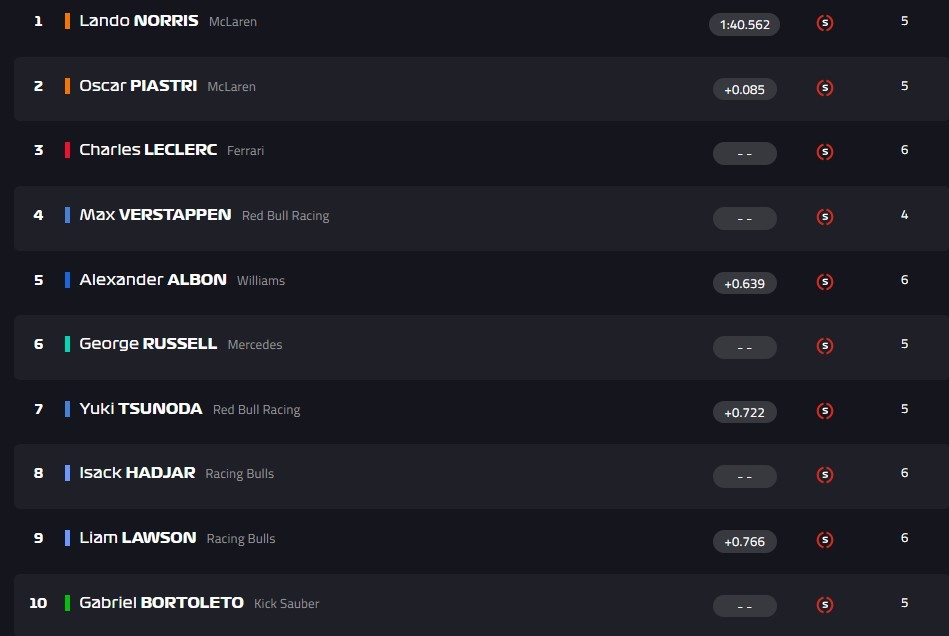Click the +0.639 gap for Albon
This screenshot has height=636, width=949.
[x=744, y=283]
